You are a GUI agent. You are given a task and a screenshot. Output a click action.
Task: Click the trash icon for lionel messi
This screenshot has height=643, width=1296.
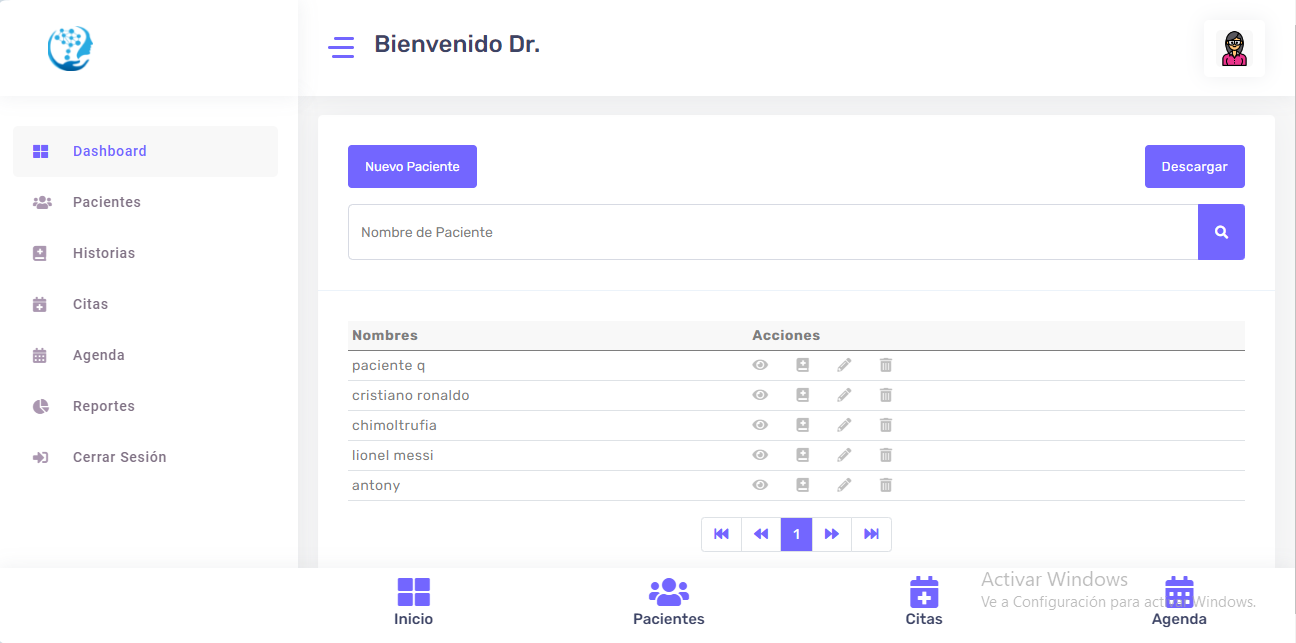click(x=885, y=455)
